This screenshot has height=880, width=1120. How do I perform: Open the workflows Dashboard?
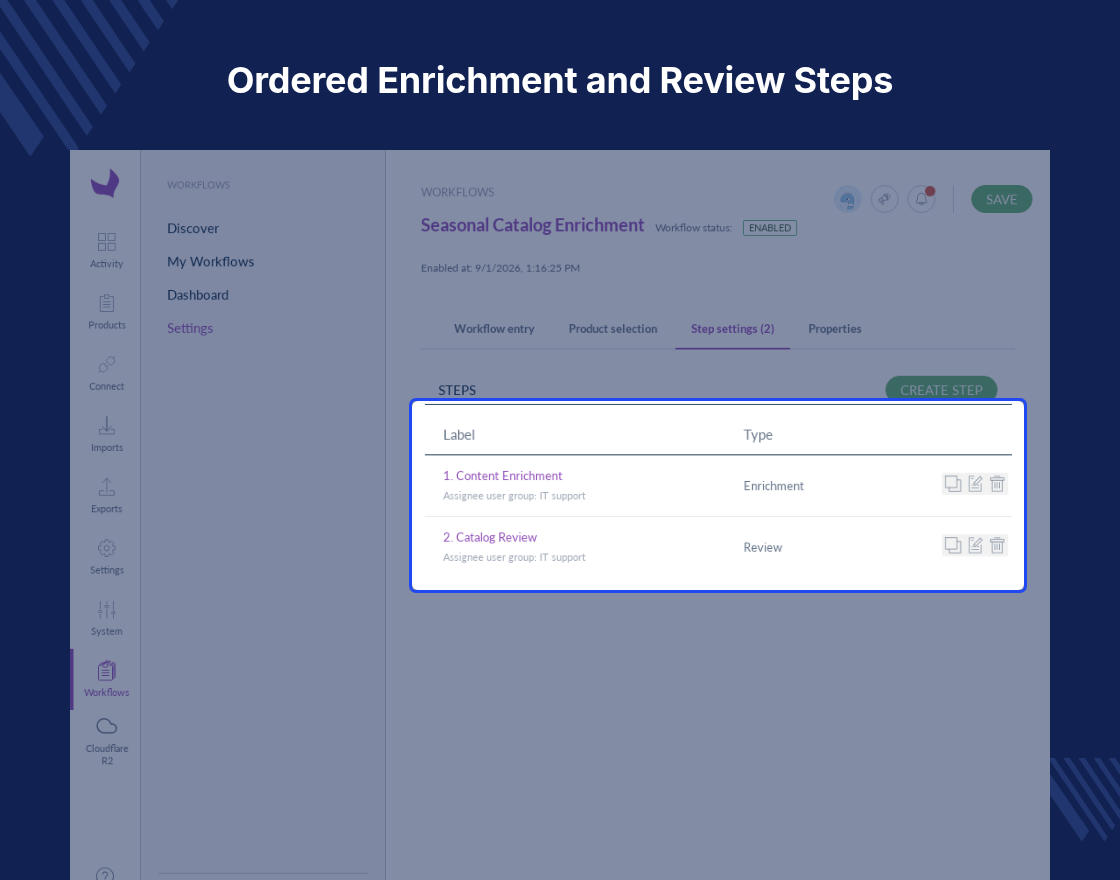tap(198, 295)
